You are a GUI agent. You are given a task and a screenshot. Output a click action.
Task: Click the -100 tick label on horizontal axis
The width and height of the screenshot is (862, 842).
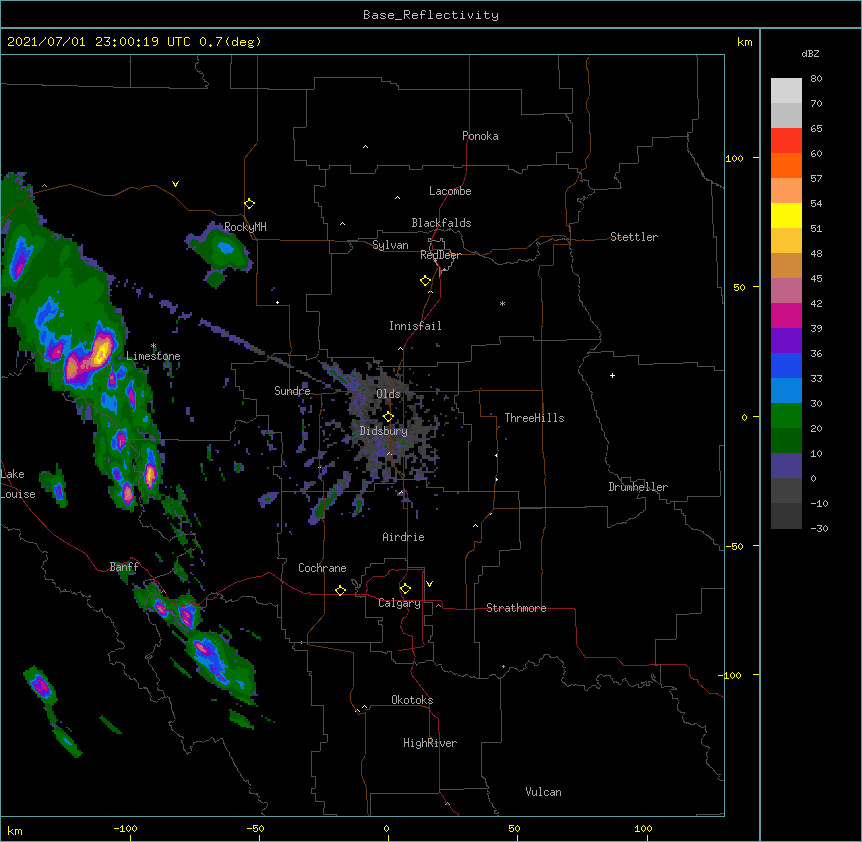click(x=125, y=828)
